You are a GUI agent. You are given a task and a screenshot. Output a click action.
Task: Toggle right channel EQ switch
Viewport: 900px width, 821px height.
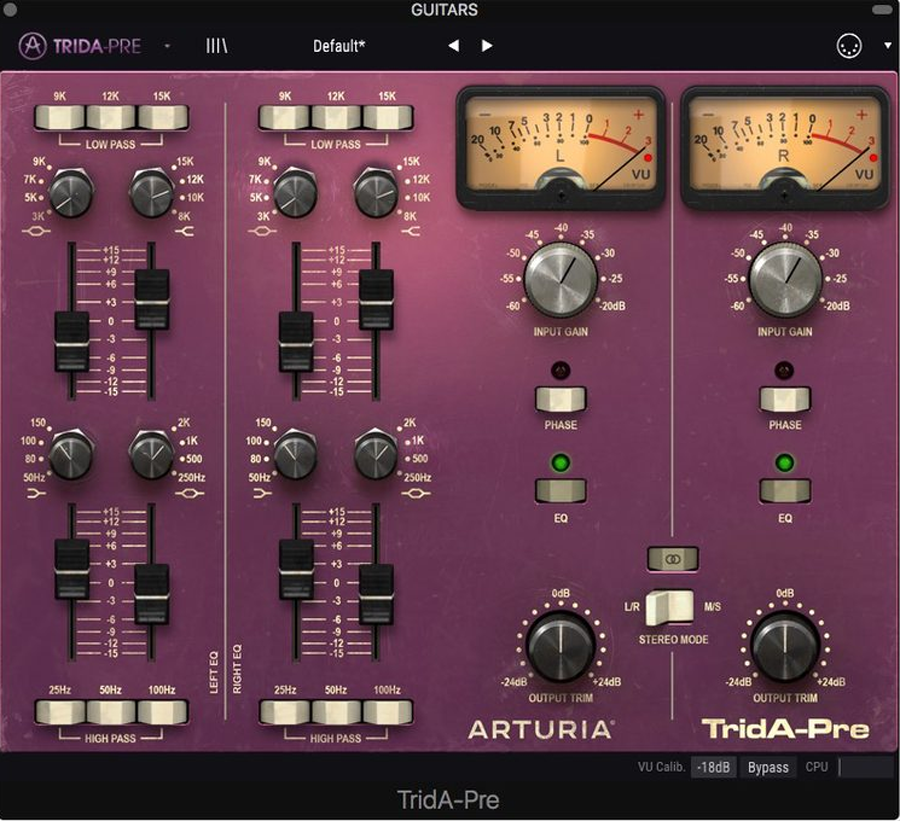[x=785, y=491]
